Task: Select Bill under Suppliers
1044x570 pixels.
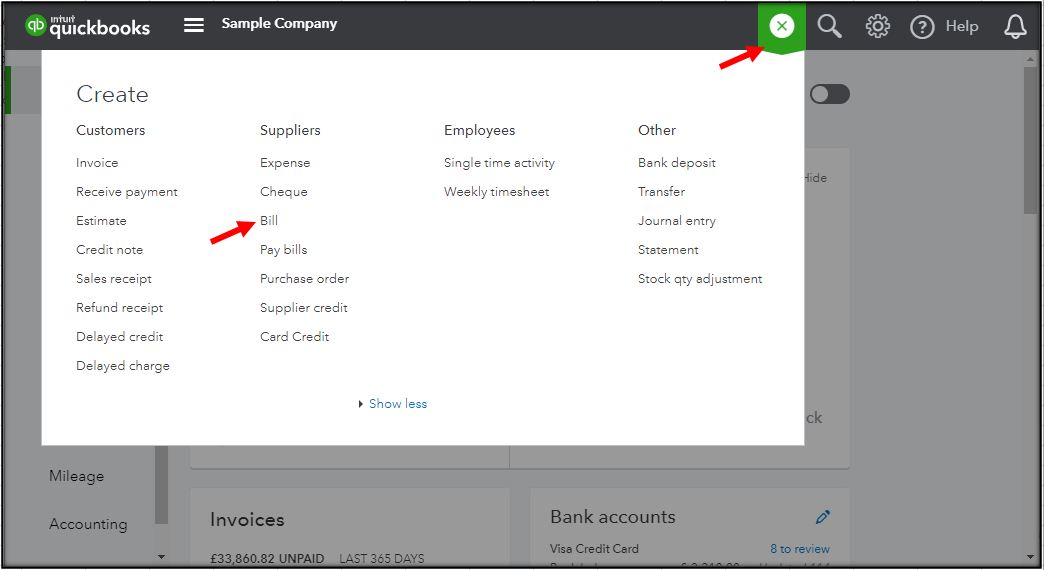Action: pyautogui.click(x=269, y=221)
